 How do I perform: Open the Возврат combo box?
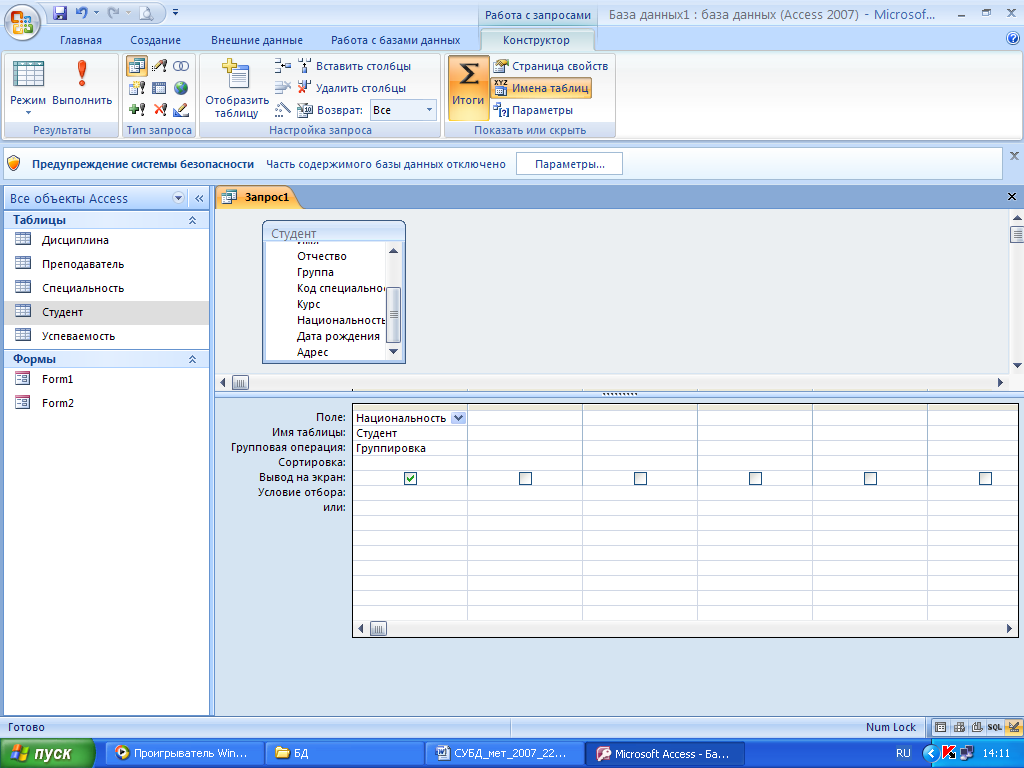click(403, 110)
